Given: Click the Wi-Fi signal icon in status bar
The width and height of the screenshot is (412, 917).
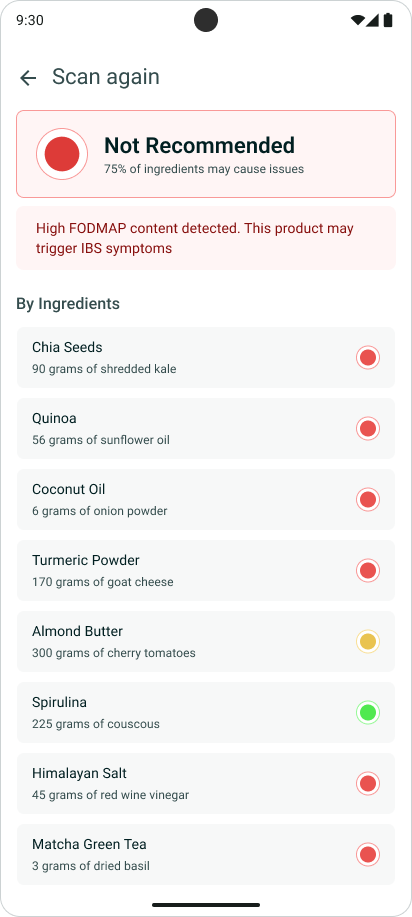Looking at the screenshot, I should click(357, 20).
